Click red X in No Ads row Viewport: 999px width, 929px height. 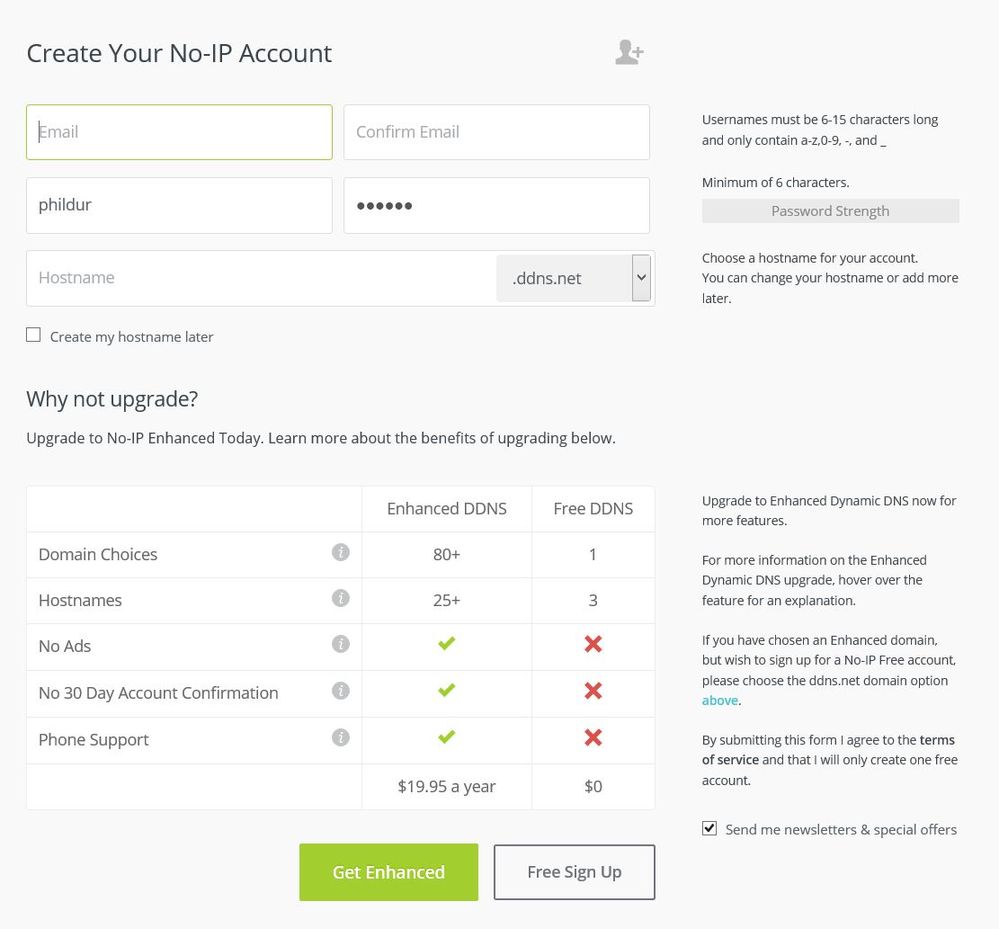click(x=593, y=644)
